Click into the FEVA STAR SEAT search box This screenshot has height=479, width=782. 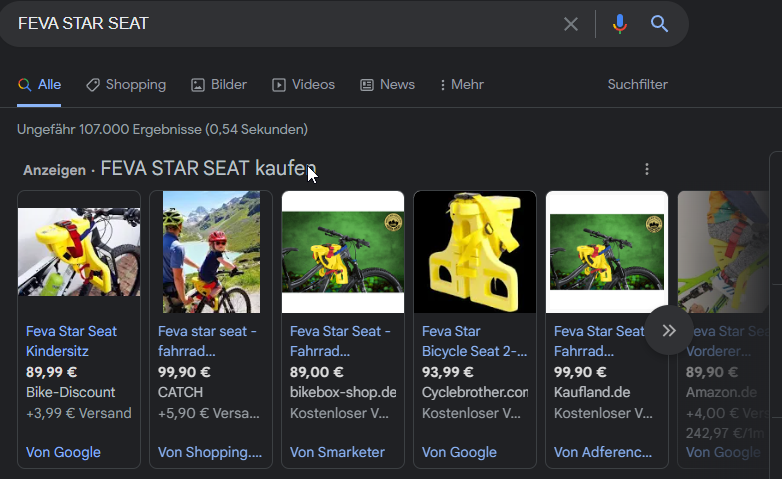pos(280,24)
